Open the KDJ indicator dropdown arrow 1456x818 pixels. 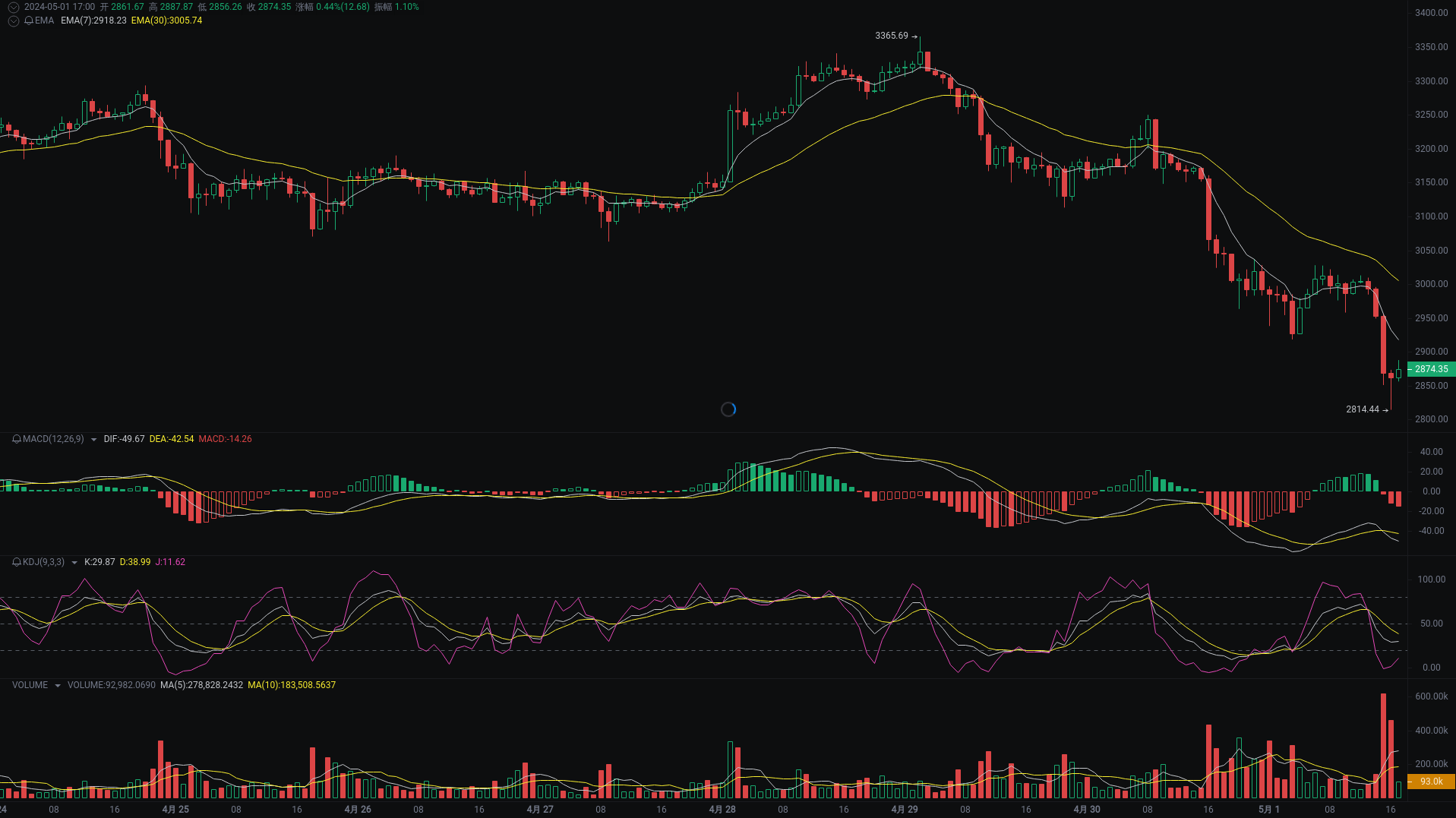(x=74, y=562)
